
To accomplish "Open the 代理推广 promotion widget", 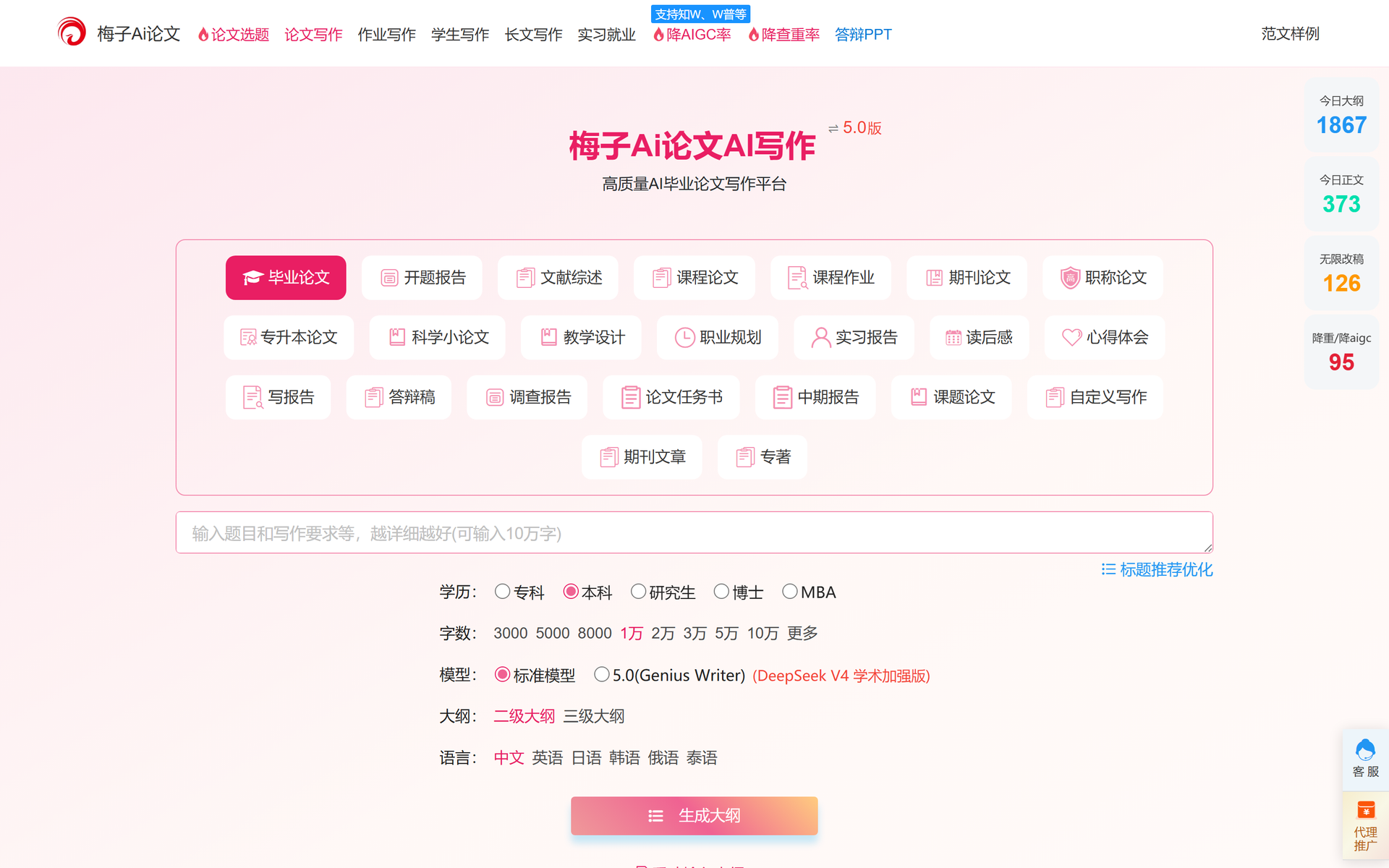I will pos(1365,826).
